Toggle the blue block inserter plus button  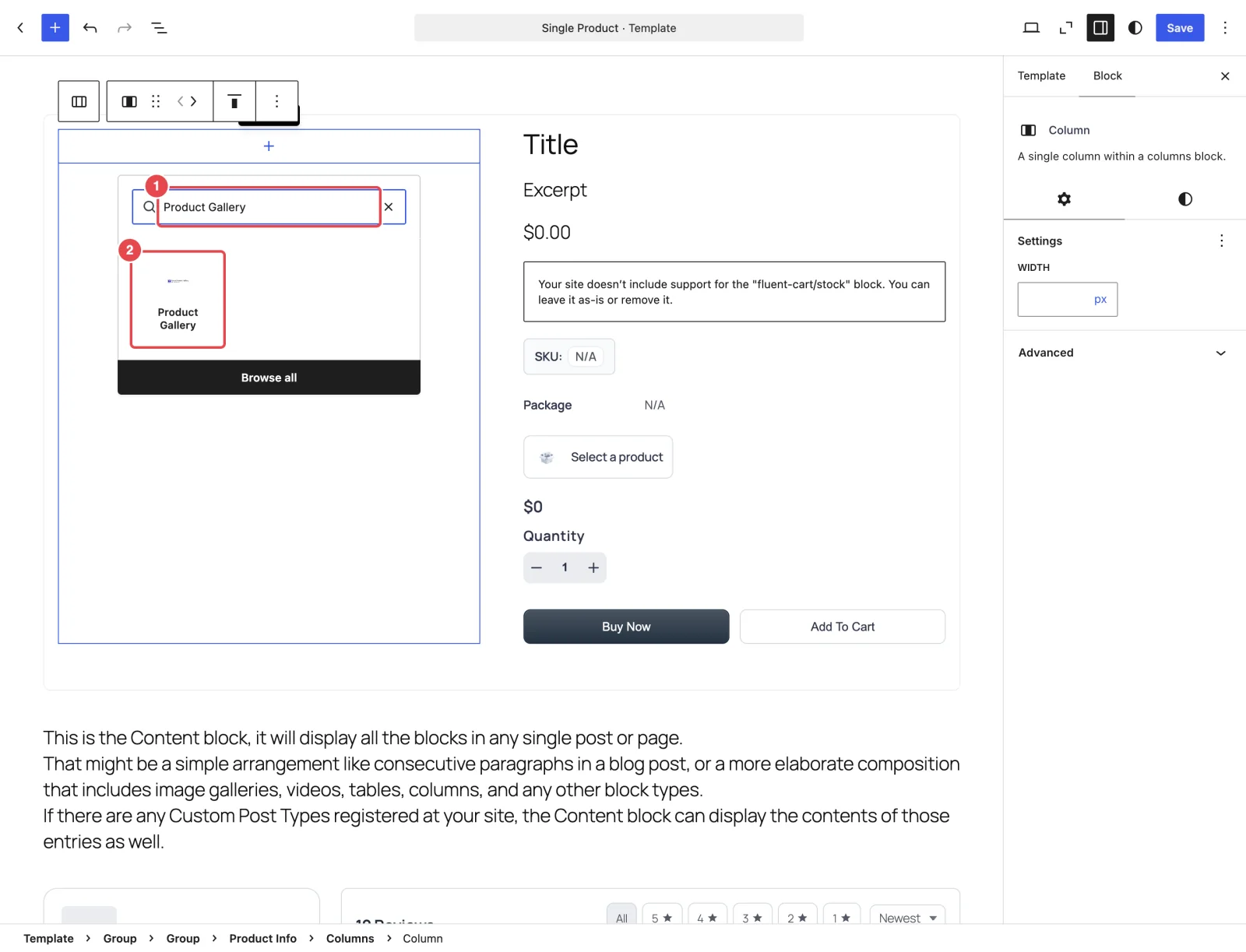55,28
